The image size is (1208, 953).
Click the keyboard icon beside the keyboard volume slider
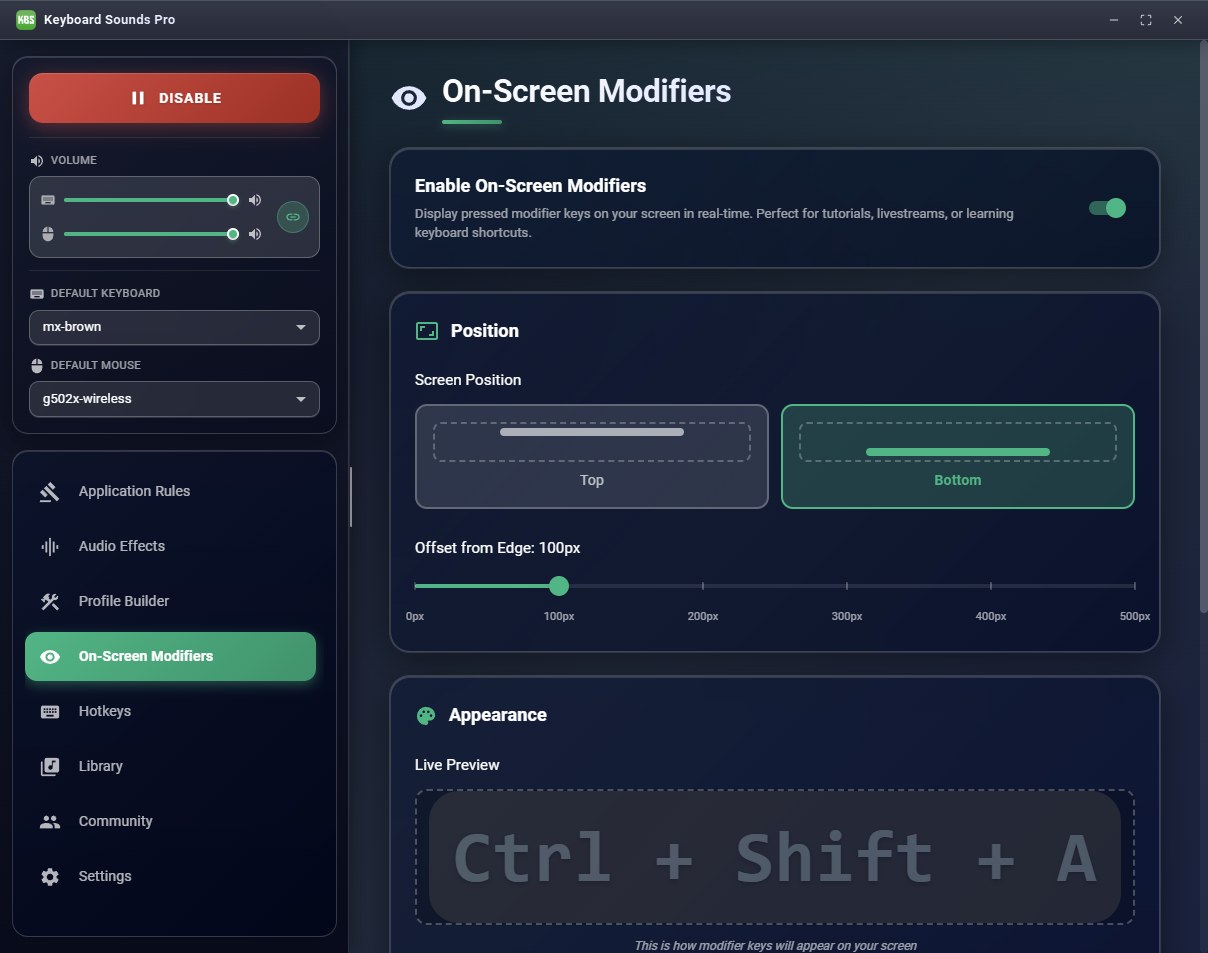pos(48,200)
